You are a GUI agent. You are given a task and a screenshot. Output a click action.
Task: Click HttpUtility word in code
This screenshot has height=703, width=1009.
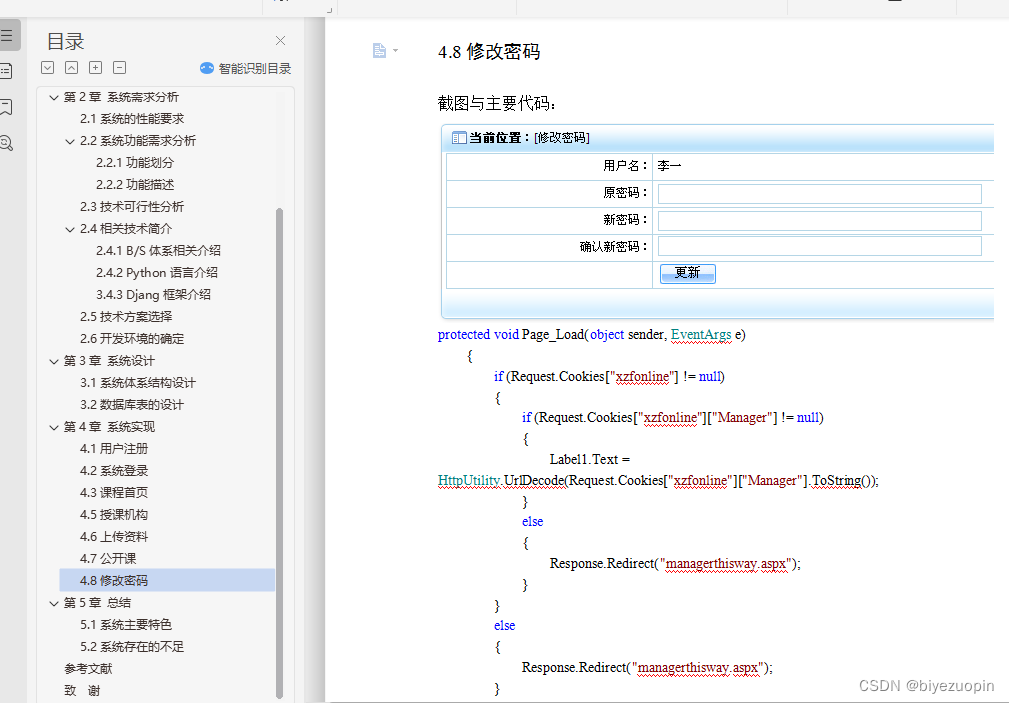coord(468,480)
